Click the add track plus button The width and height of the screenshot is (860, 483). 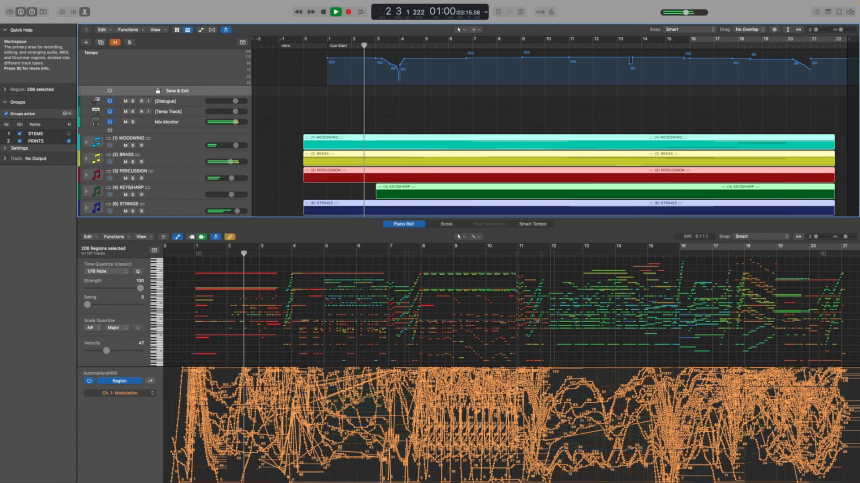[x=87, y=43]
